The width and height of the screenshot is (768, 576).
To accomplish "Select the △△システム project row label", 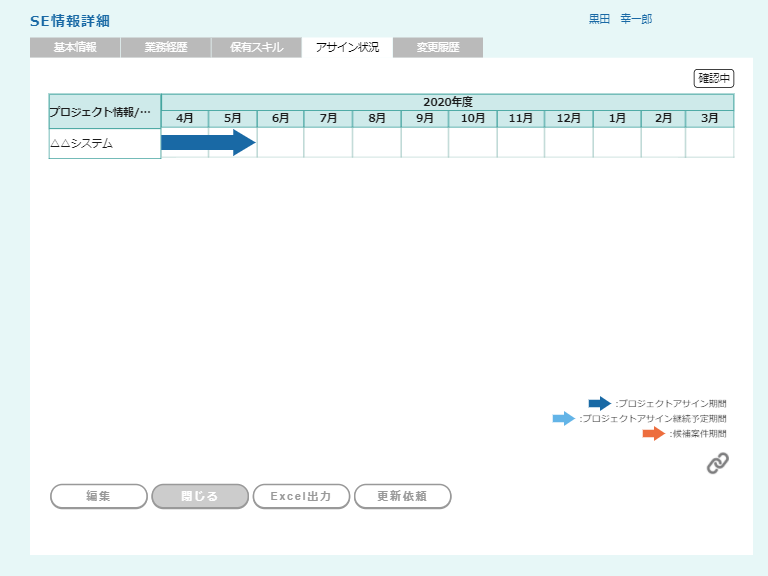I will 105,144.
